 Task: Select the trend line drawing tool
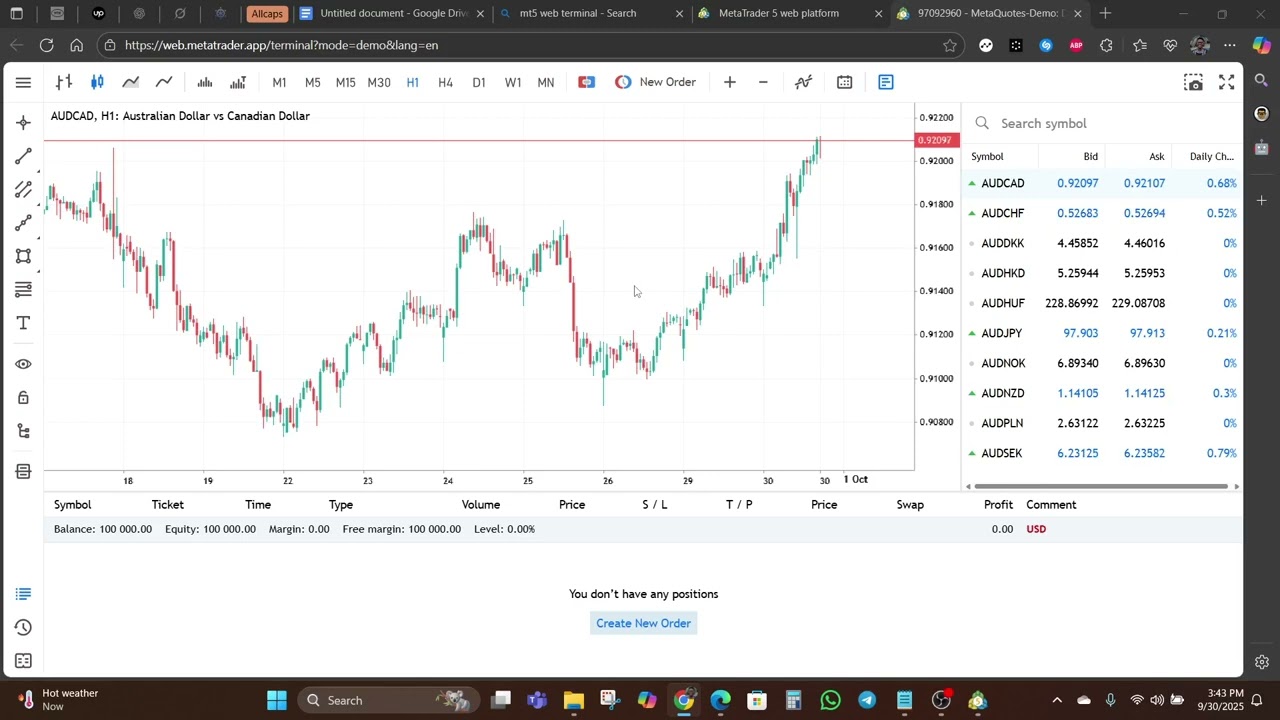point(23,156)
